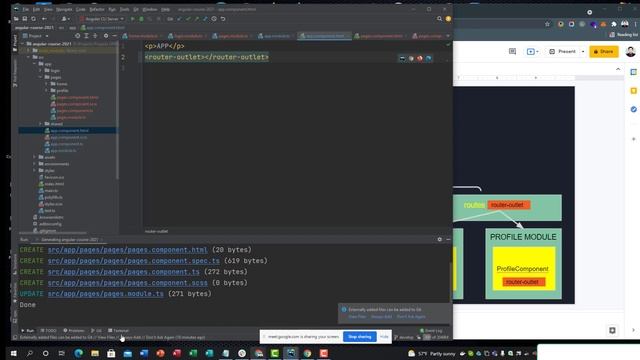Open the pages.component.spec.ts link in output
Screen dimensions: 640x360
[133, 261]
